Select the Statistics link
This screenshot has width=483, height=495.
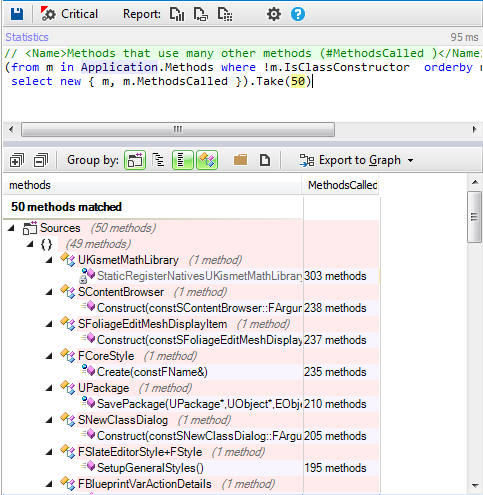tap(27, 37)
